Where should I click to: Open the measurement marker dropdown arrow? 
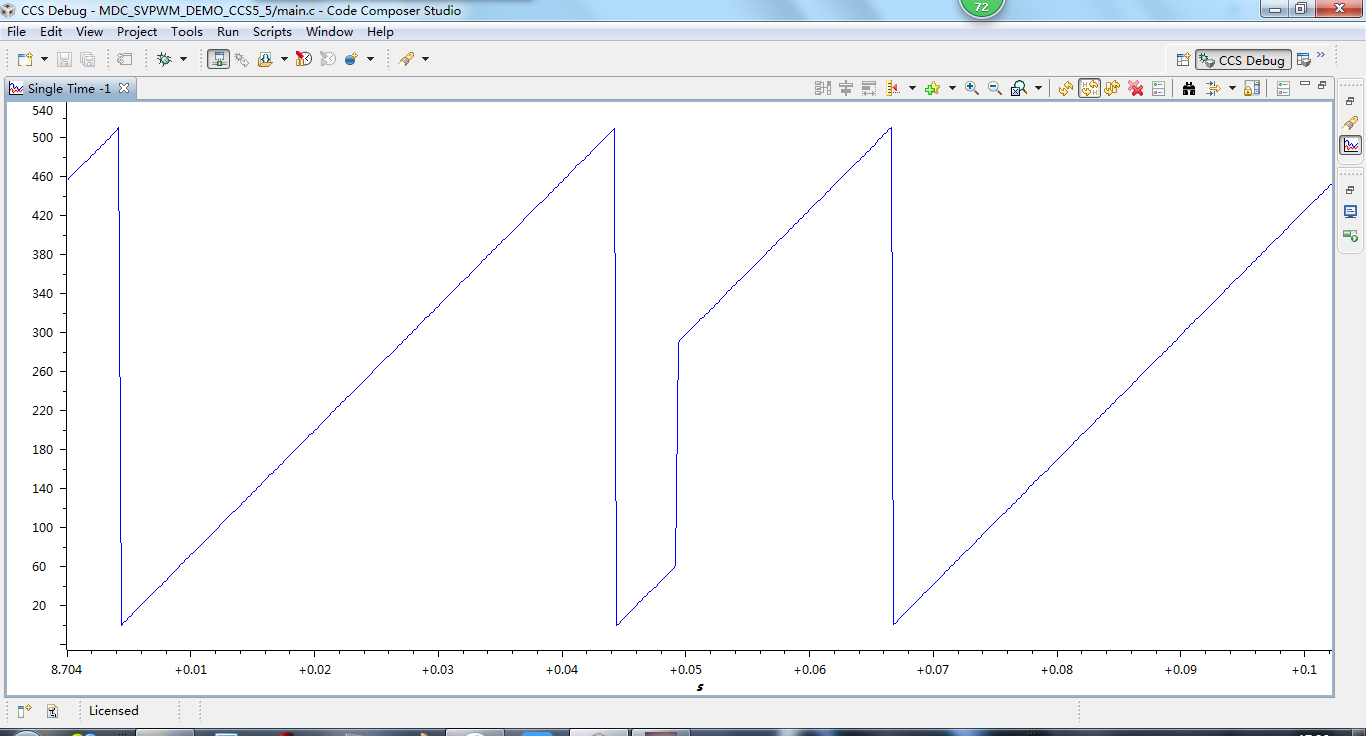pos(912,88)
